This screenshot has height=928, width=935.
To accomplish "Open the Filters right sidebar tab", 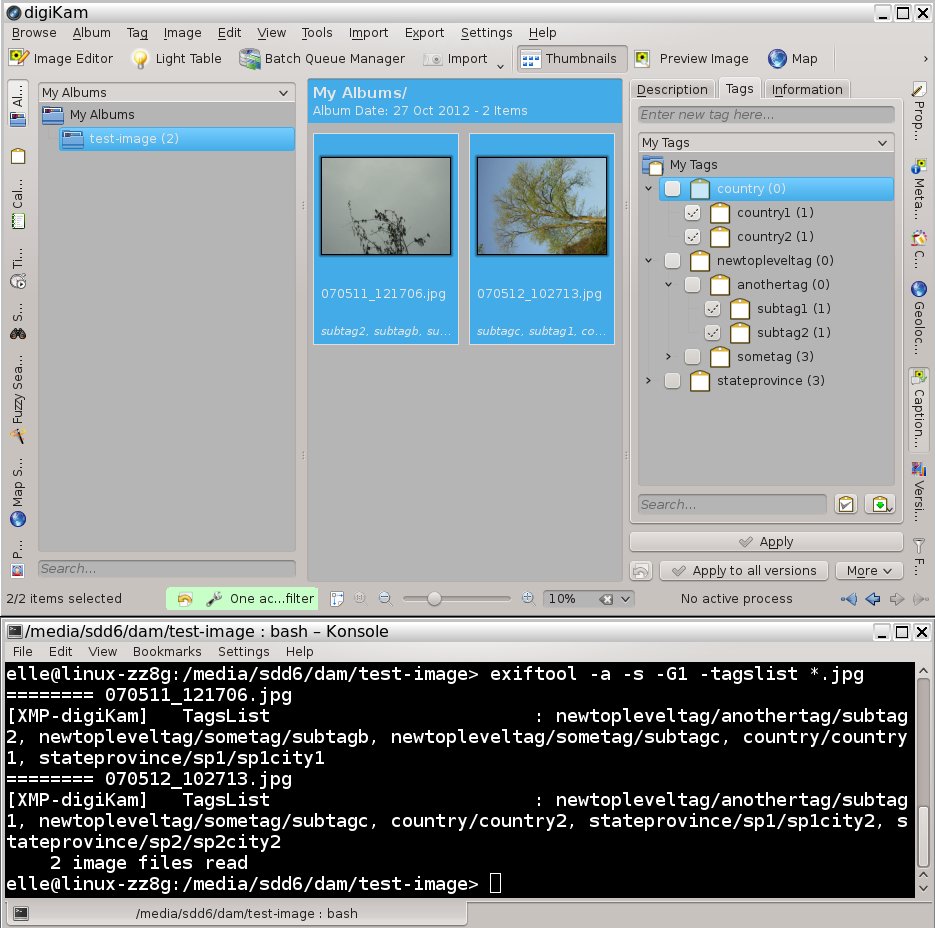I will pyautogui.click(x=918, y=556).
